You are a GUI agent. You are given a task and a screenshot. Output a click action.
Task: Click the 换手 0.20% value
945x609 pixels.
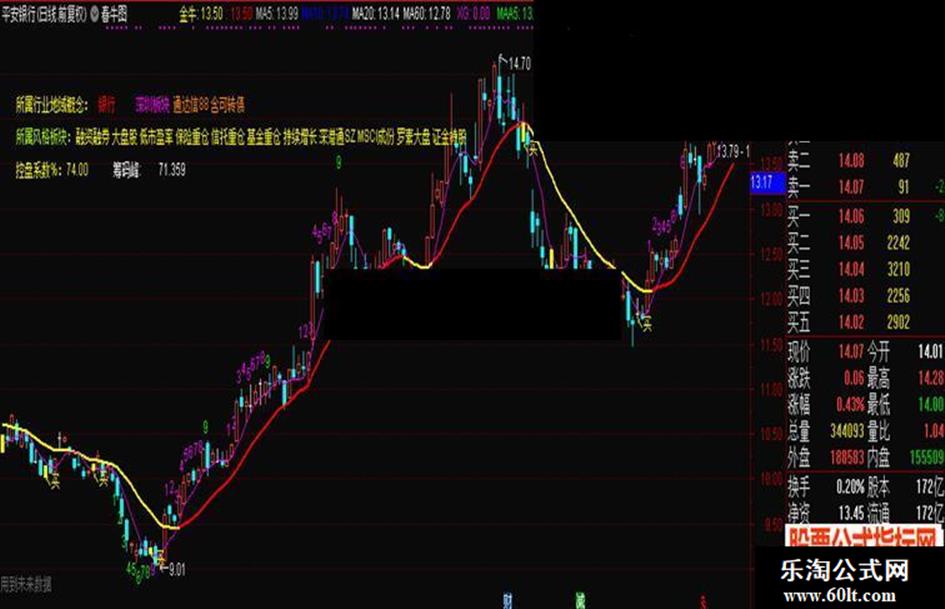coord(850,486)
